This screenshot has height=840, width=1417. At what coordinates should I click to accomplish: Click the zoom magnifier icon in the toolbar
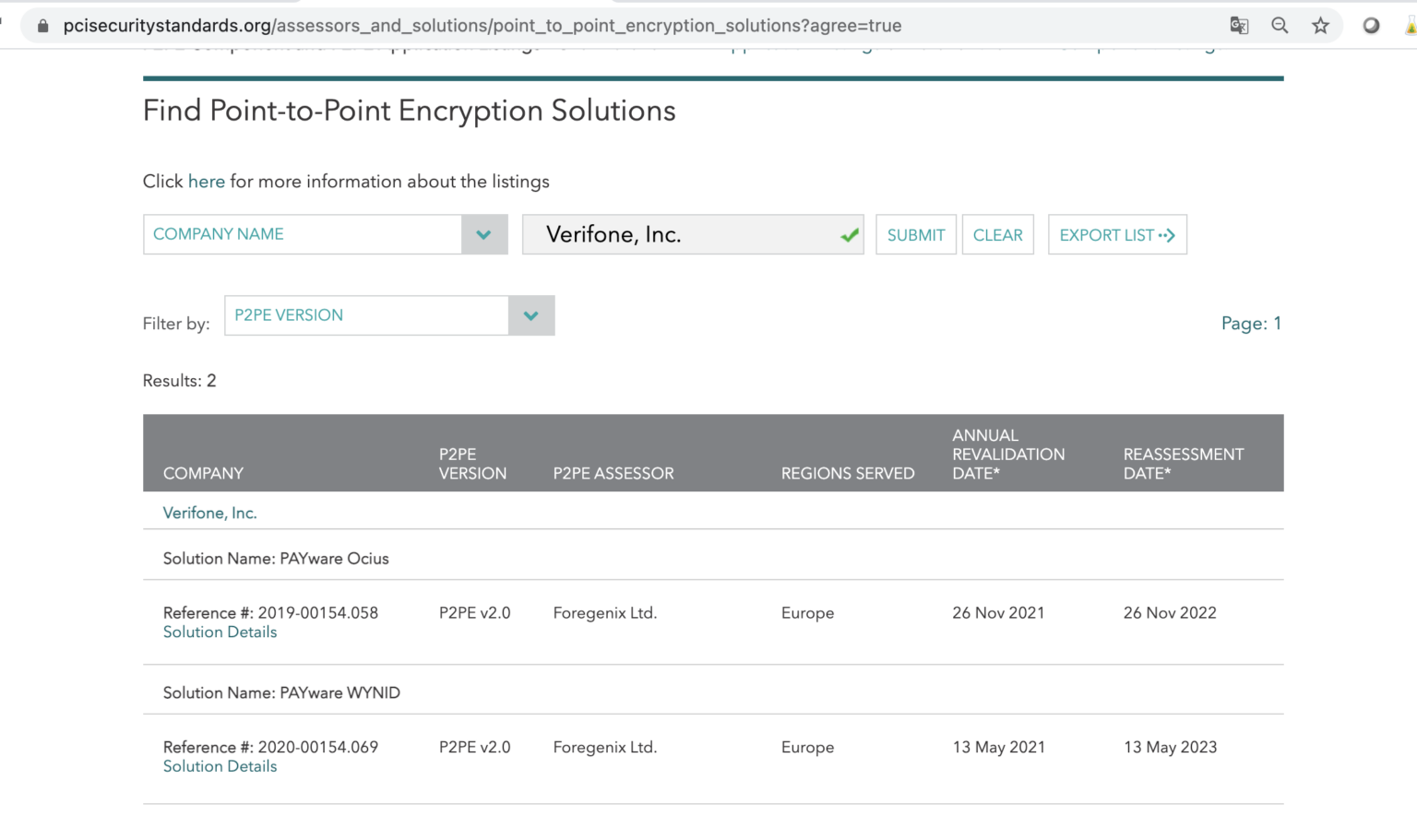[1280, 25]
